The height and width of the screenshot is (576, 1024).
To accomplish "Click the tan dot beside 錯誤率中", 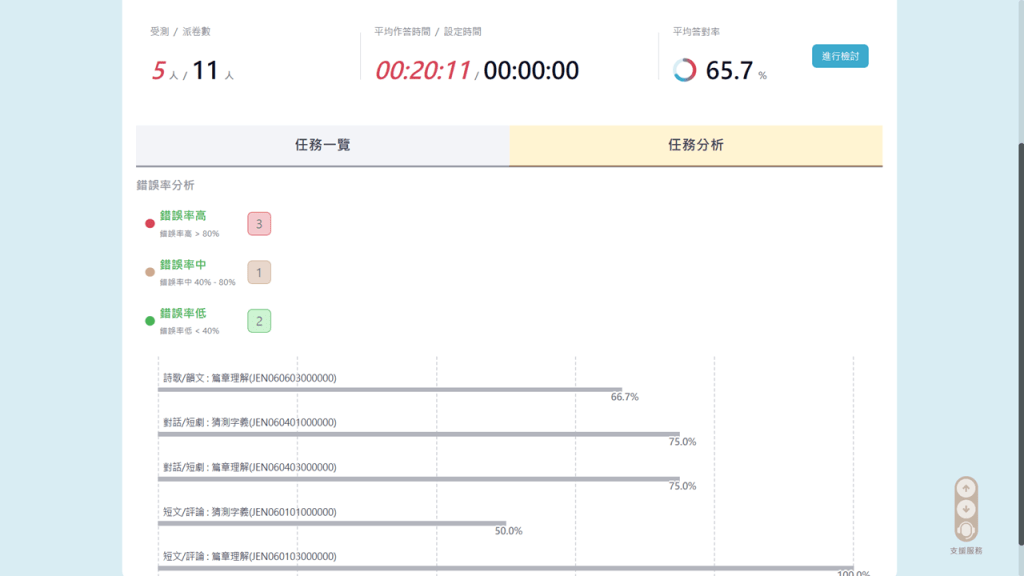I will pos(150,272).
